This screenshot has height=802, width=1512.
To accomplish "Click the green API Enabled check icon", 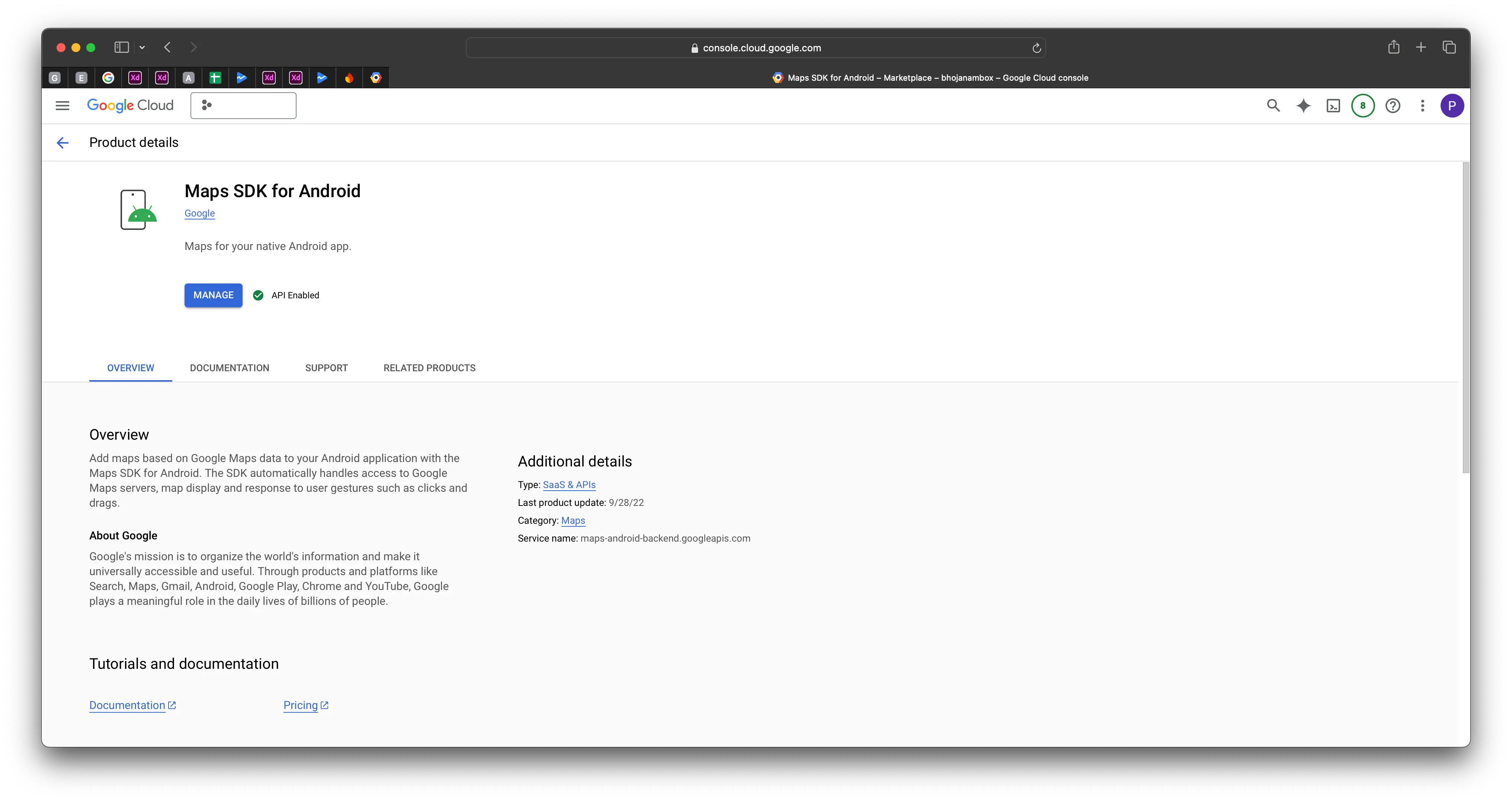I will (258, 295).
